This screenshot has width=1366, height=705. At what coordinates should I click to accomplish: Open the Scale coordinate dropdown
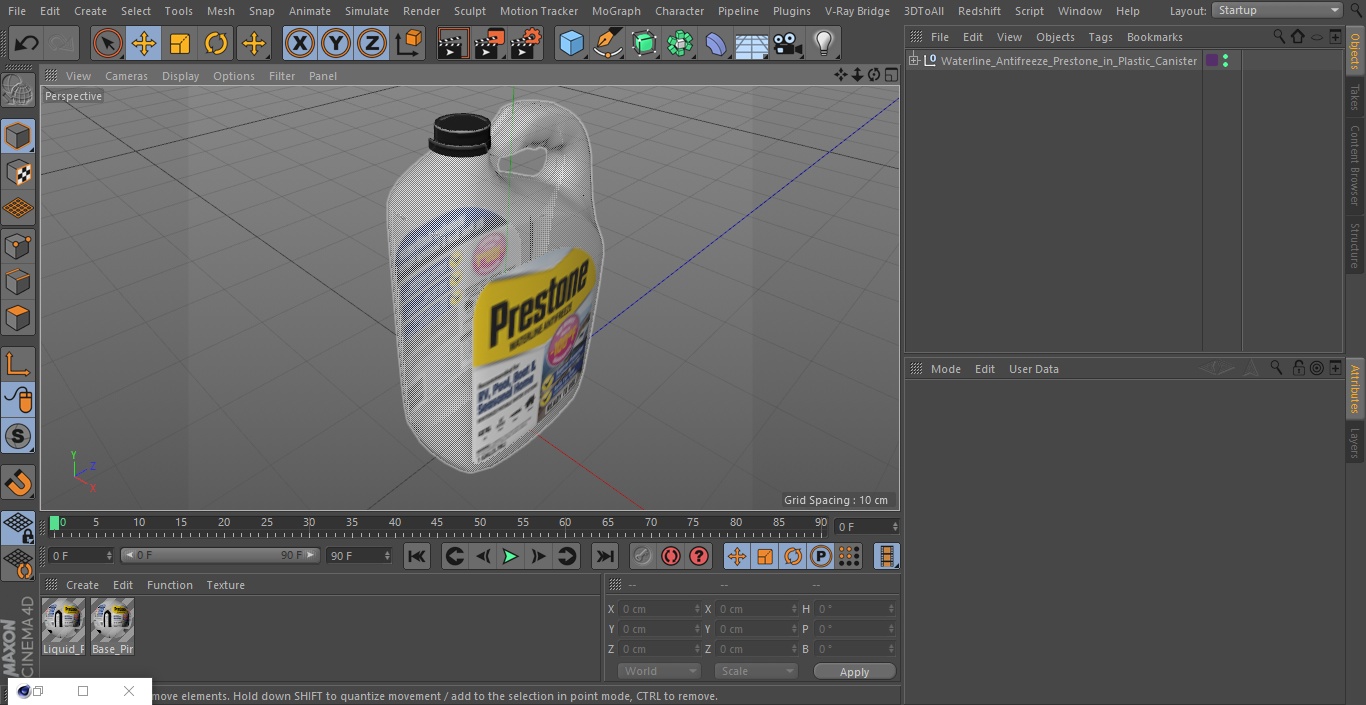click(x=756, y=671)
